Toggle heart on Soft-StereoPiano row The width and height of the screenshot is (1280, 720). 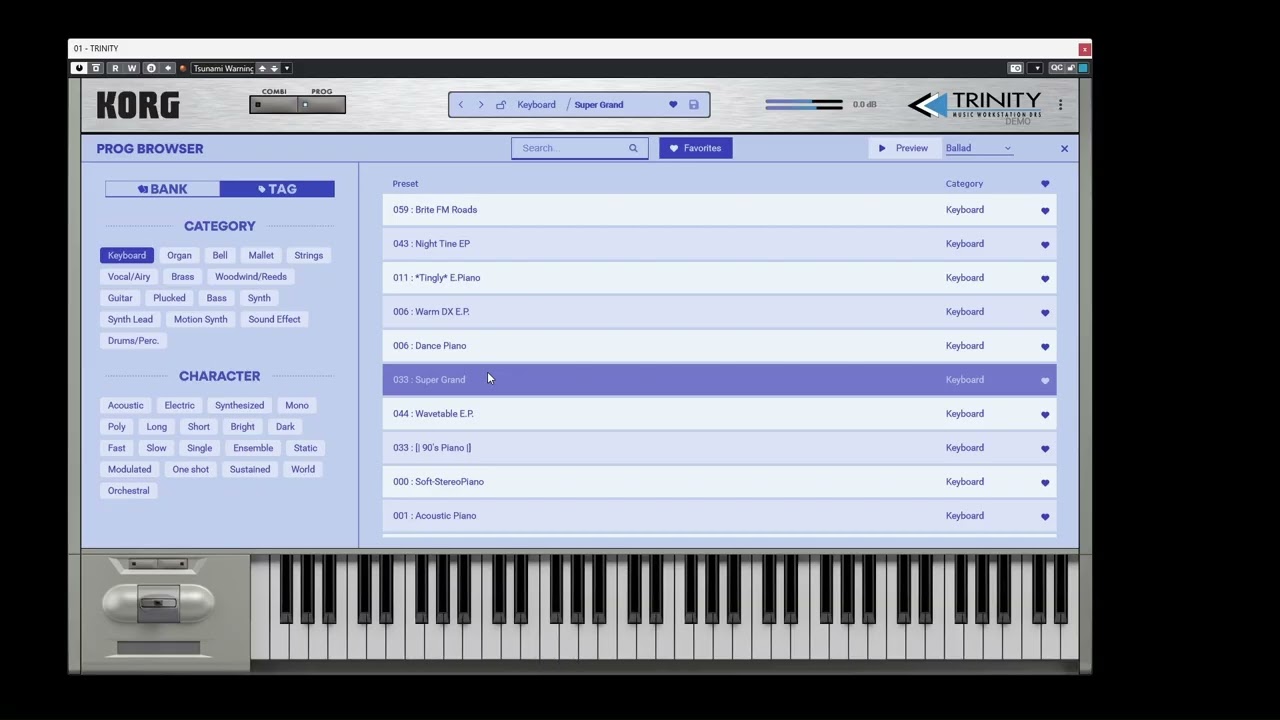[x=1045, y=483]
